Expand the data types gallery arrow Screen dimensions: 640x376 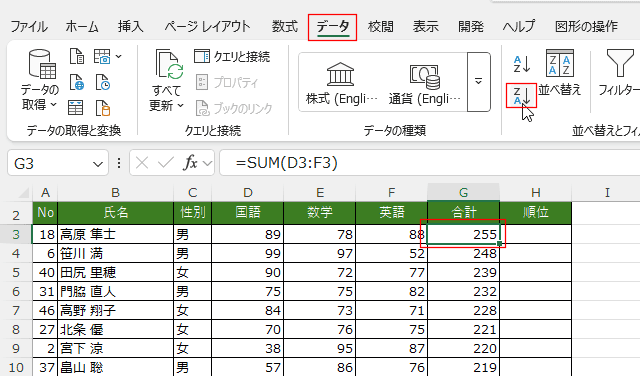coord(479,82)
